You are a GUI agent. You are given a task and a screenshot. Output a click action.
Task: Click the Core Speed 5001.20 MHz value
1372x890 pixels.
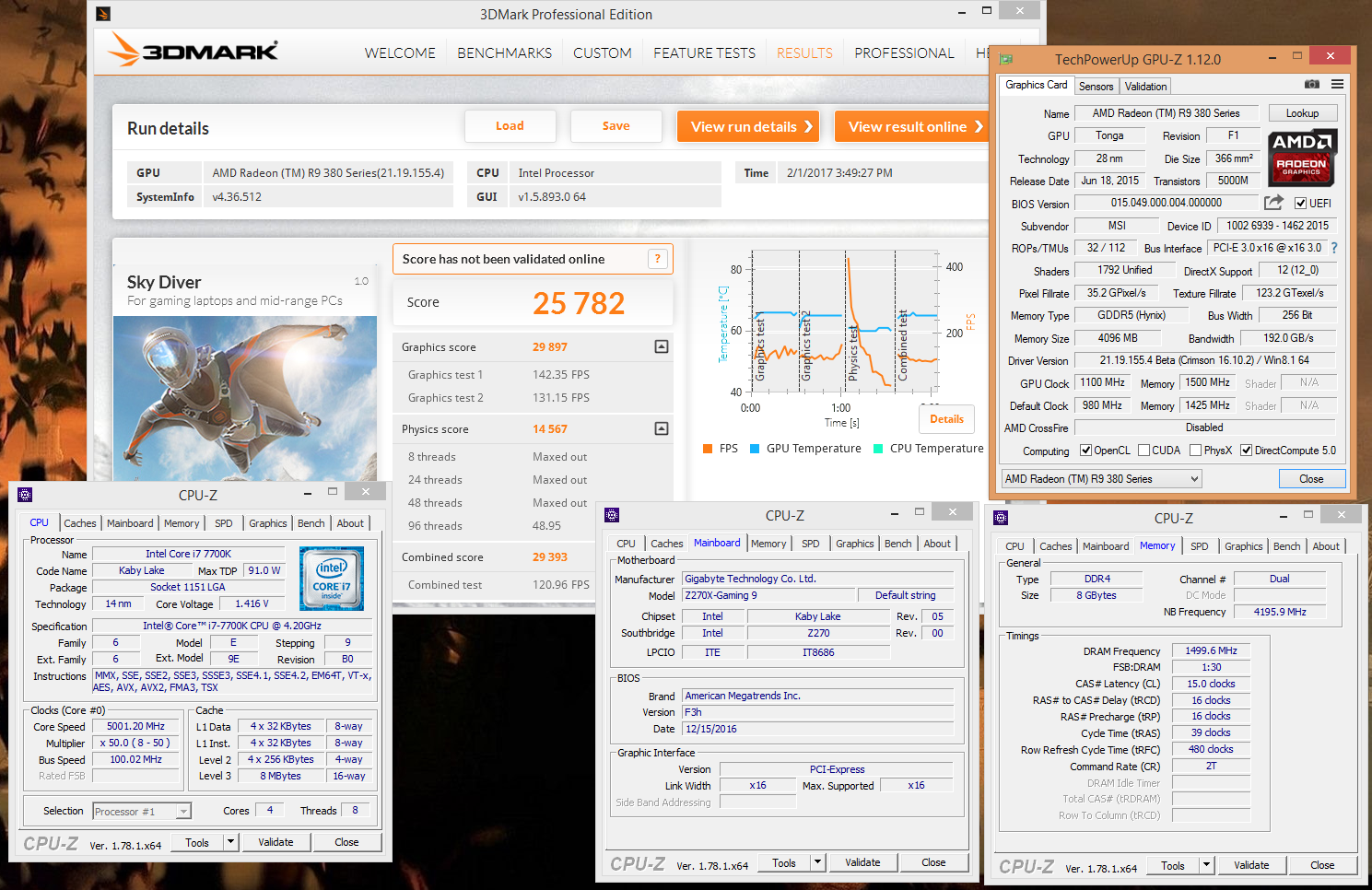(x=135, y=726)
